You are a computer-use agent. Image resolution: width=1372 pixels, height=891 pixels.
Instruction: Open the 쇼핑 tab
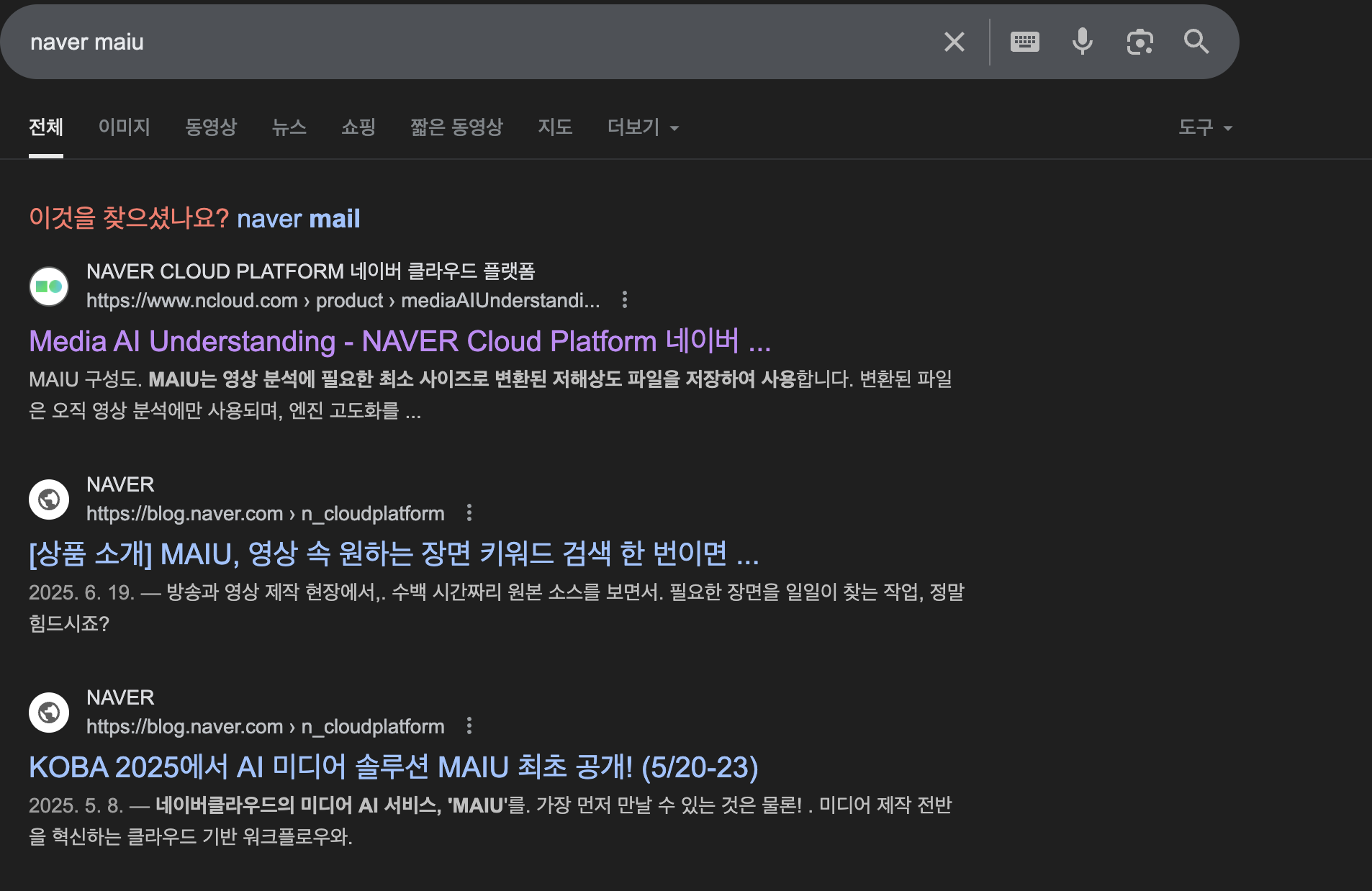[x=358, y=127]
